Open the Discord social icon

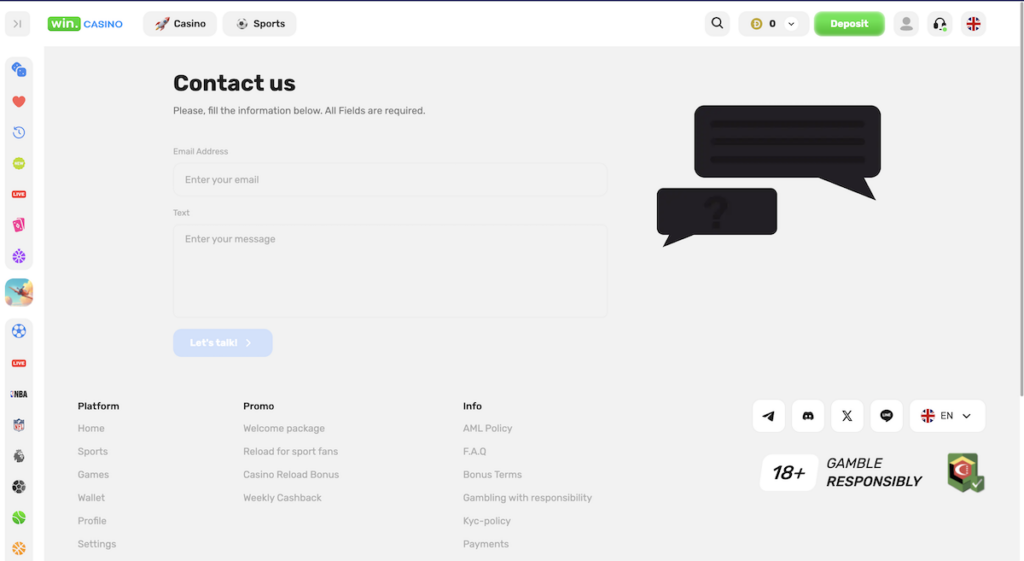[808, 416]
